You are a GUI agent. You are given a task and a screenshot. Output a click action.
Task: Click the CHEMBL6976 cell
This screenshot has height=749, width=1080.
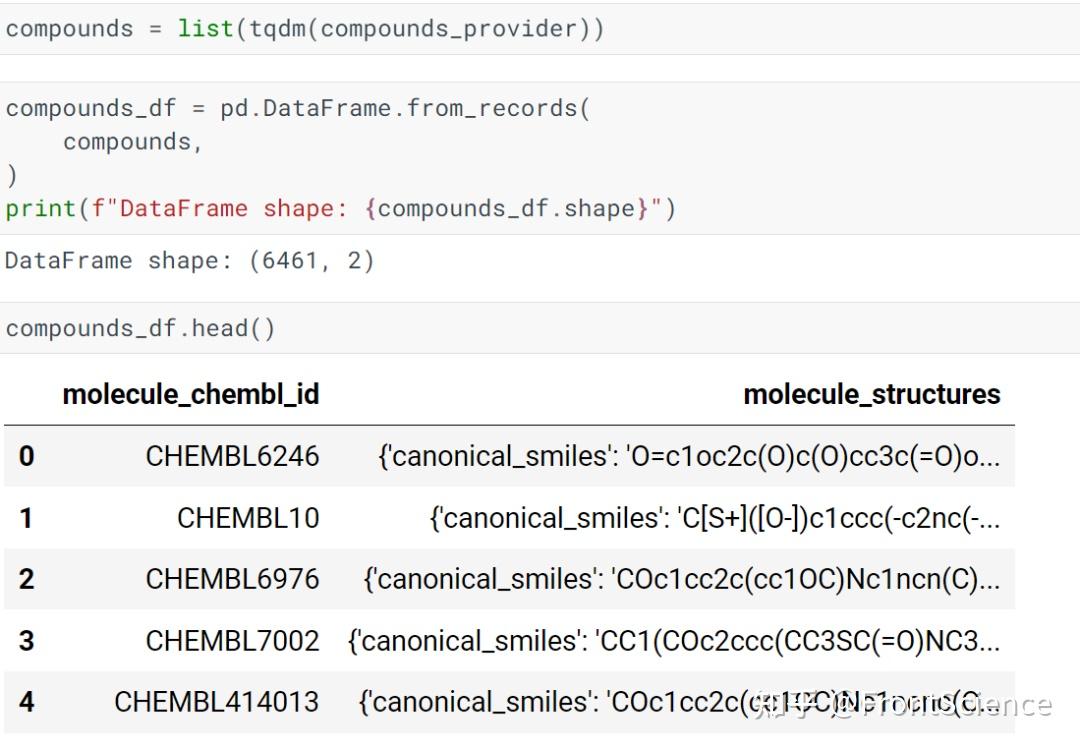pyautogui.click(x=232, y=579)
